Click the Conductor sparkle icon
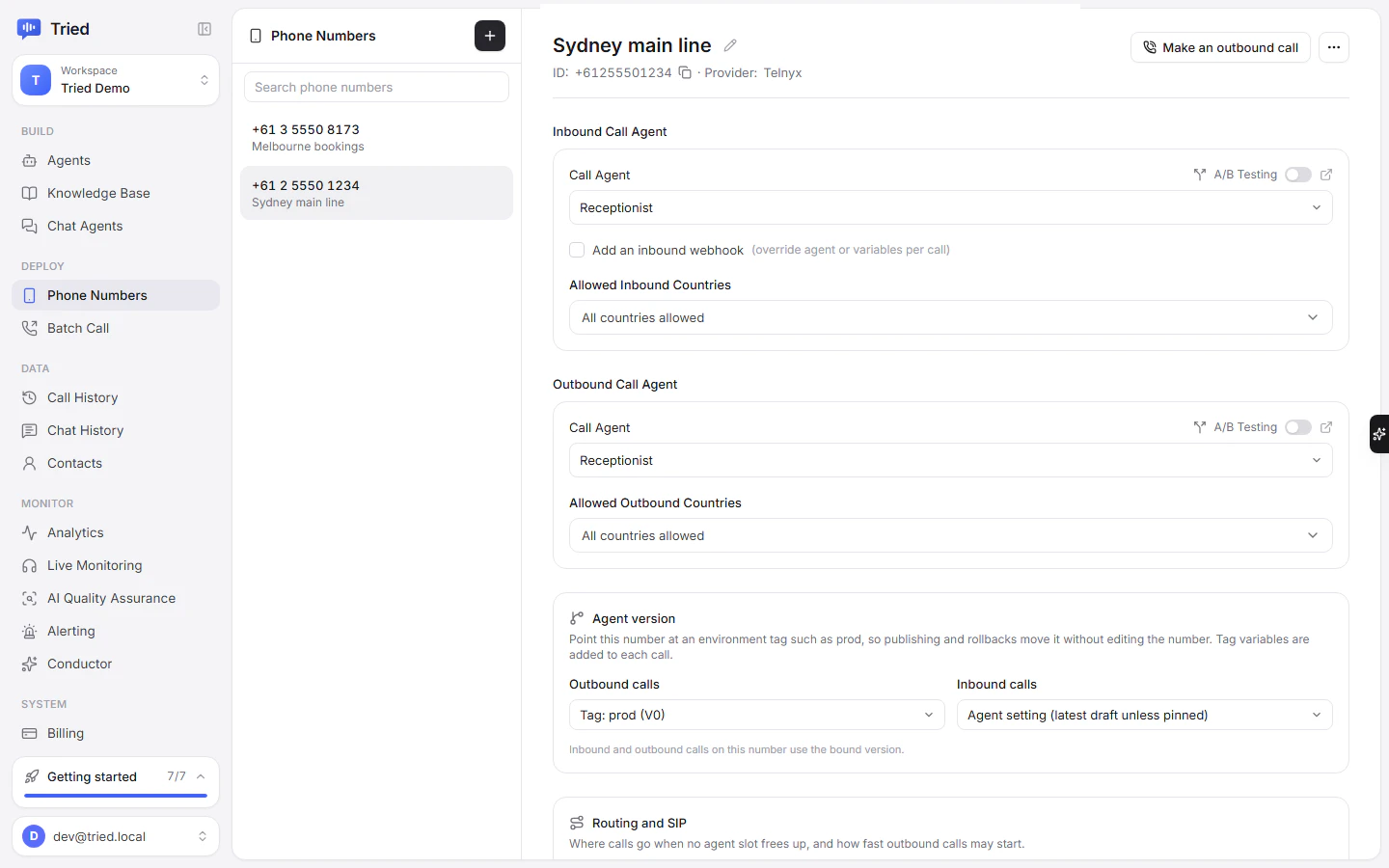The height and width of the screenshot is (868, 1389). (x=30, y=664)
